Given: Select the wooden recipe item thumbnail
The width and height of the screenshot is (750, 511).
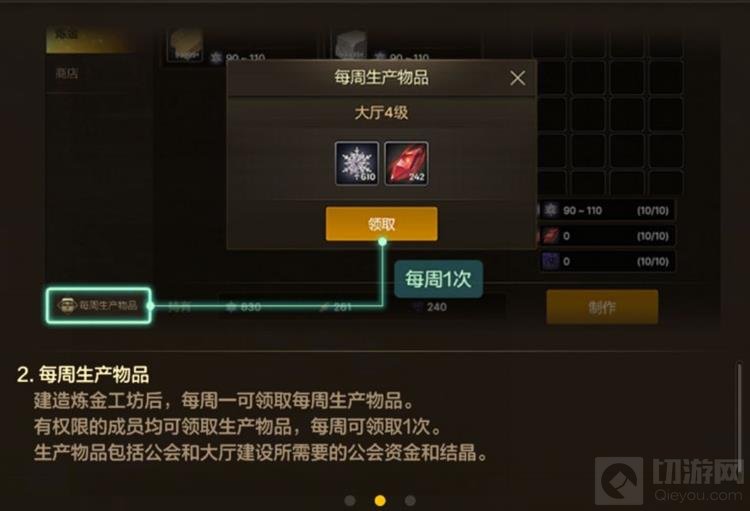Looking at the screenshot, I should (186, 45).
